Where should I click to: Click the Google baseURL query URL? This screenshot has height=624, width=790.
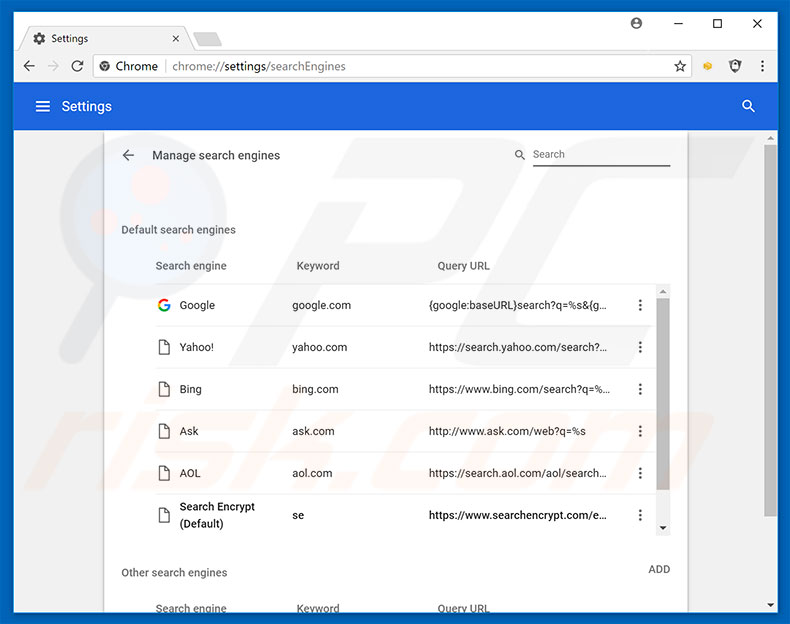pyautogui.click(x=517, y=305)
